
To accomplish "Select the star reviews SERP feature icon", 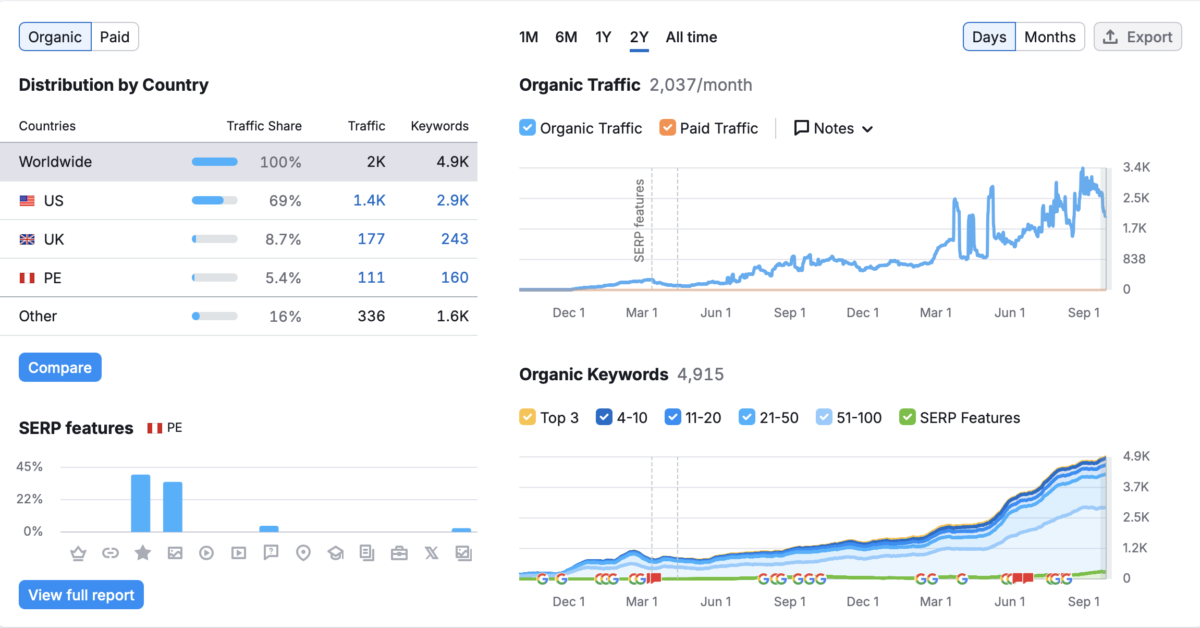I will click(x=143, y=553).
